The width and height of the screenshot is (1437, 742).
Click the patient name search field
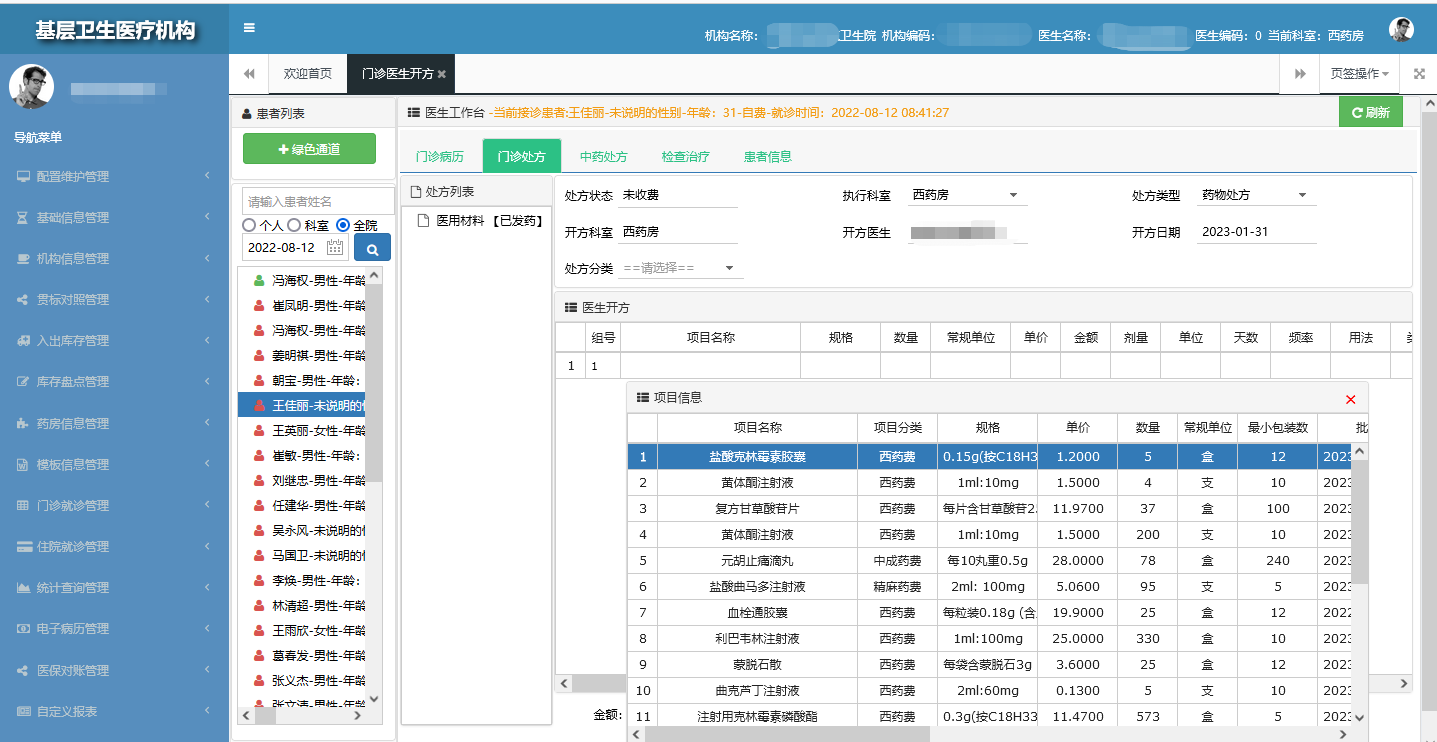coord(318,202)
